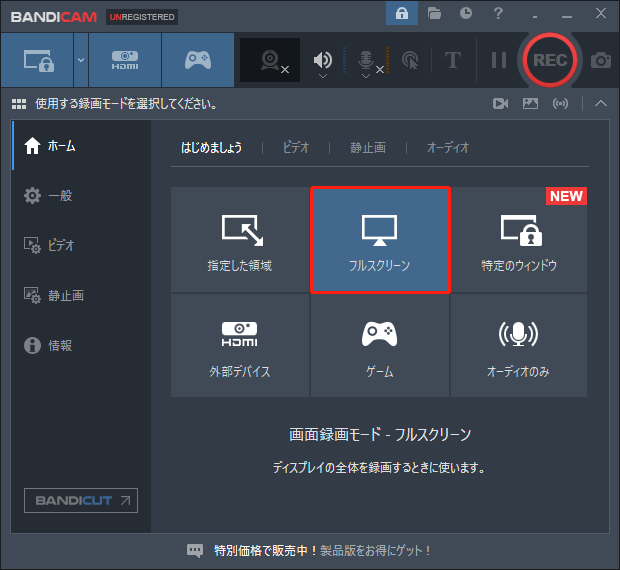This screenshot has height=570, width=620.
Task: Switch to the はじめましょう tab
Action: [212, 147]
